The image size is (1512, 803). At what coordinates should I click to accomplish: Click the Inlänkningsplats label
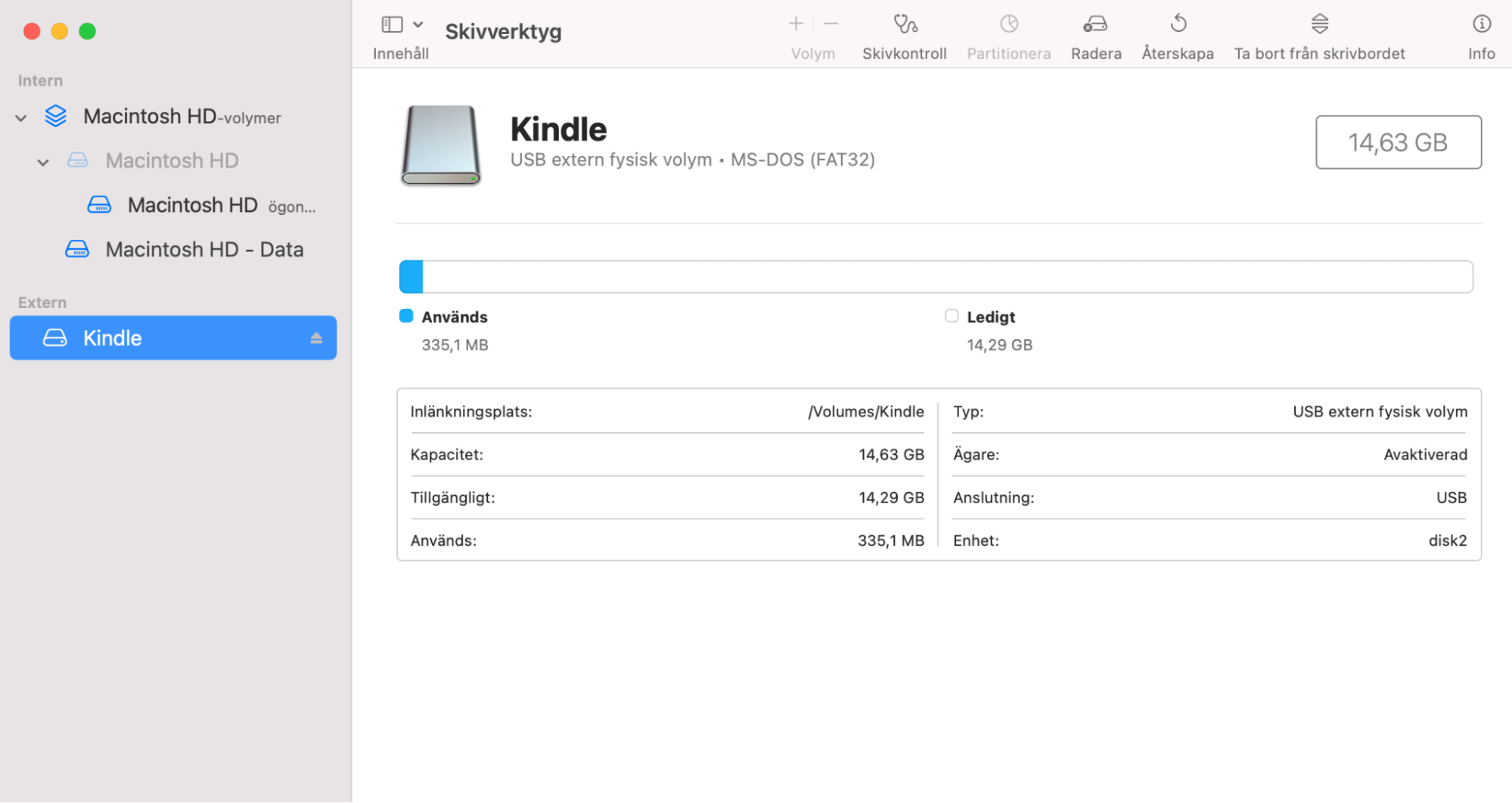[471, 412]
